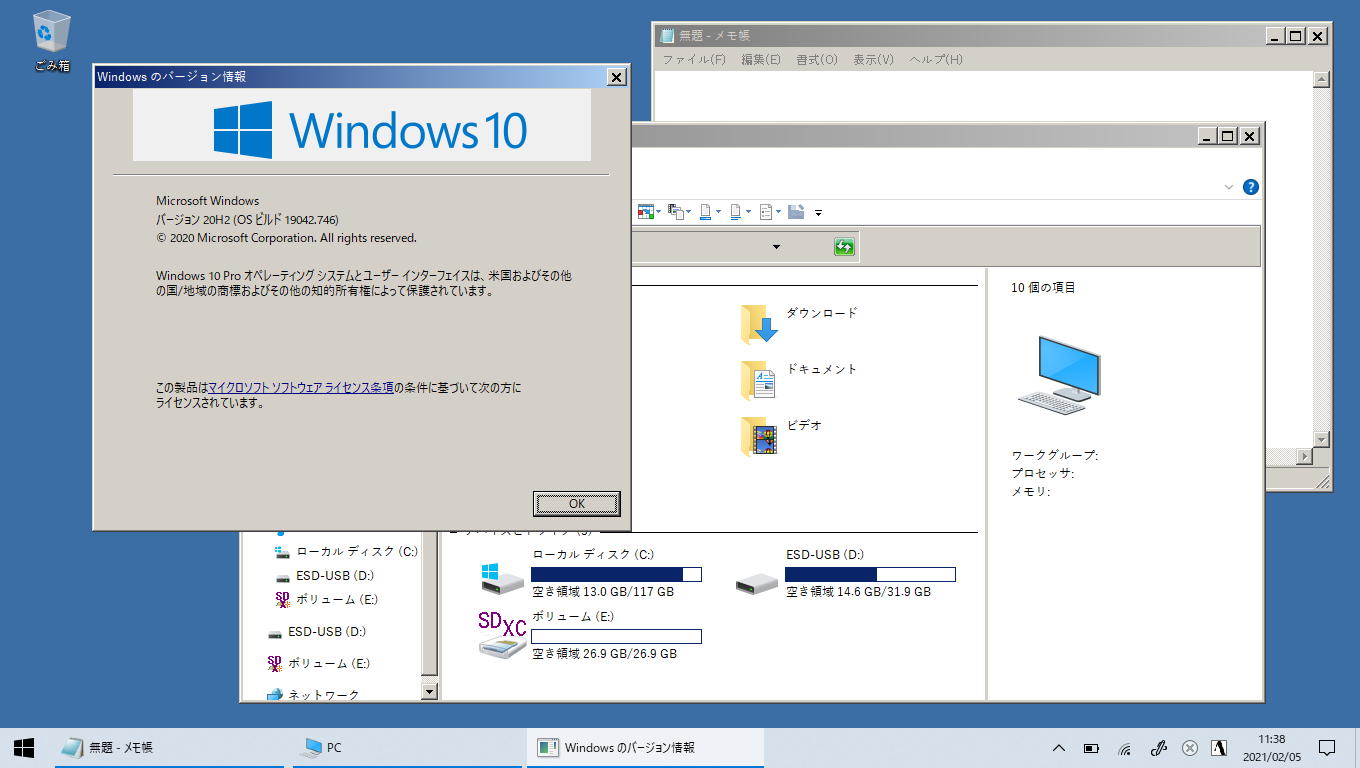Image resolution: width=1360 pixels, height=768 pixels.
Task: Select the SDXC ボリューム (E:) drive icon in main pane
Action: click(502, 634)
